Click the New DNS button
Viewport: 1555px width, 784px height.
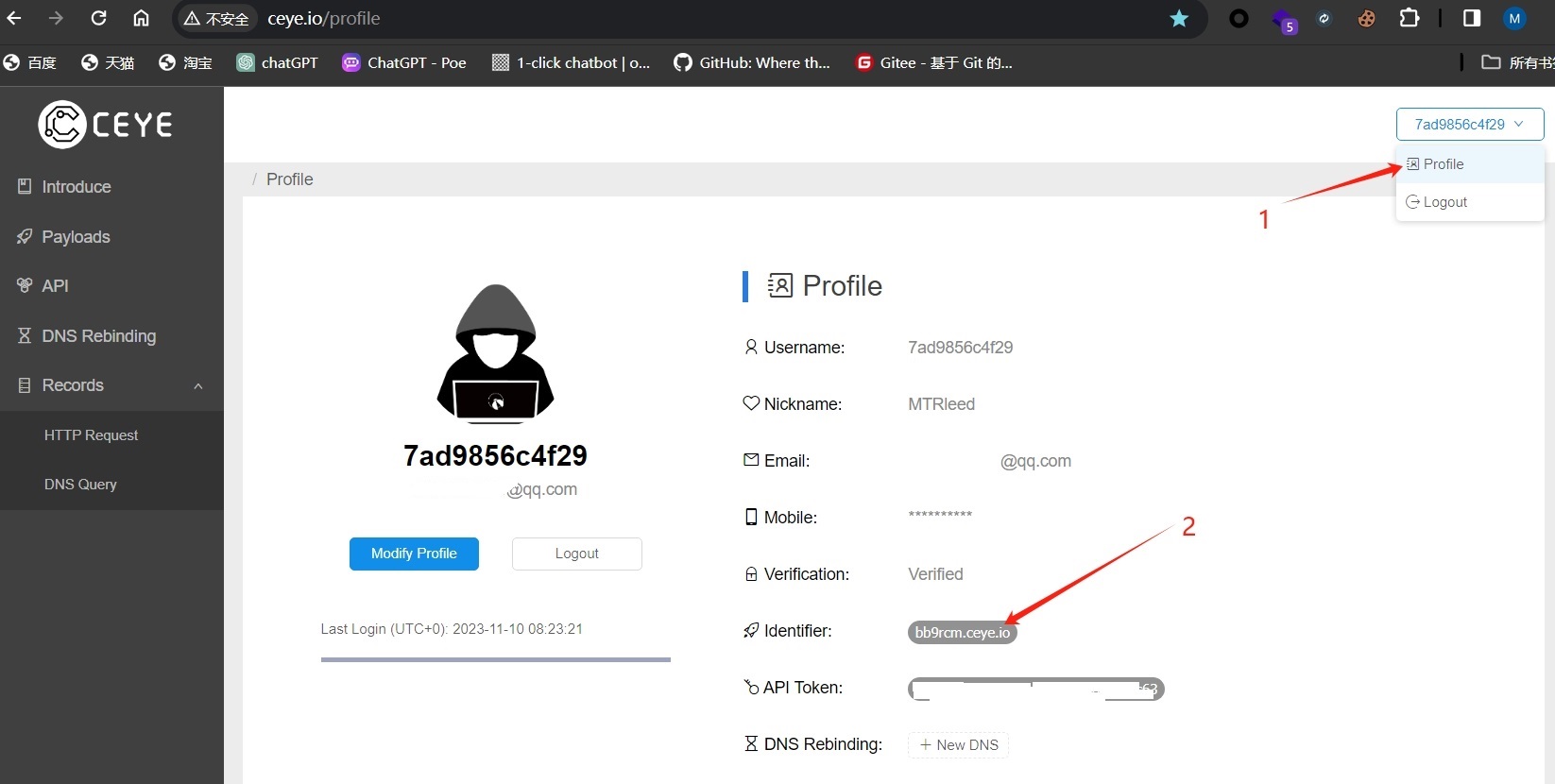coord(958,744)
